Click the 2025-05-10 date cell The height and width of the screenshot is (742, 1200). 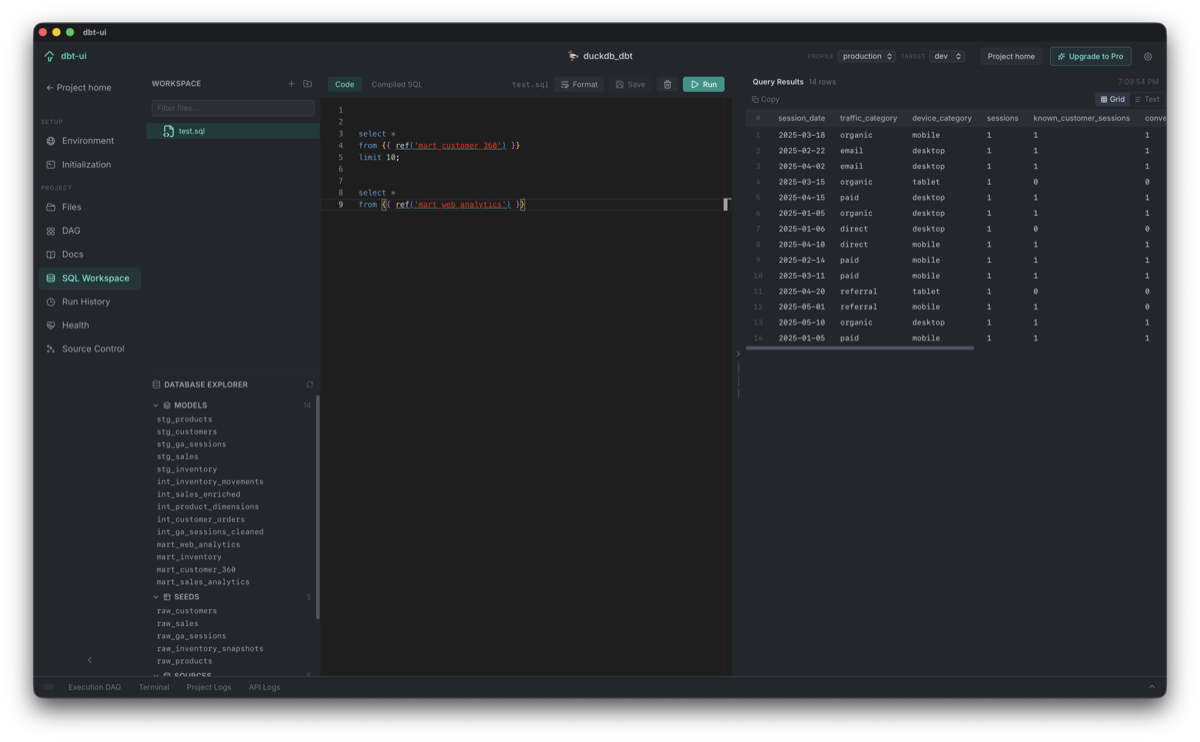pyautogui.click(x=802, y=322)
